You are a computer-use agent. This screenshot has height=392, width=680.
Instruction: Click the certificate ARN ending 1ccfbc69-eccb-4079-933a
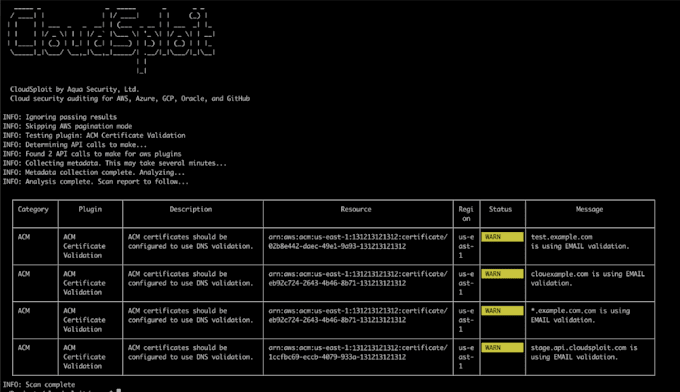click(x=358, y=352)
